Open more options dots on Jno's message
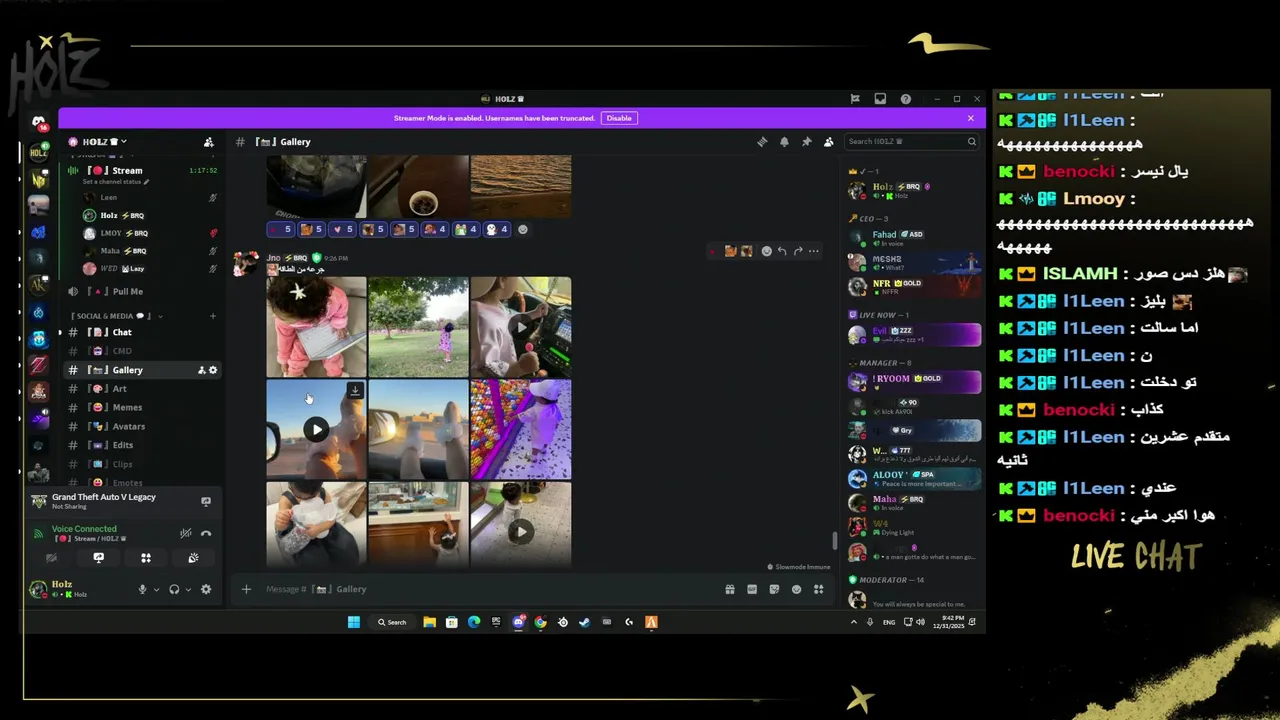This screenshot has width=1280, height=720. [x=814, y=251]
